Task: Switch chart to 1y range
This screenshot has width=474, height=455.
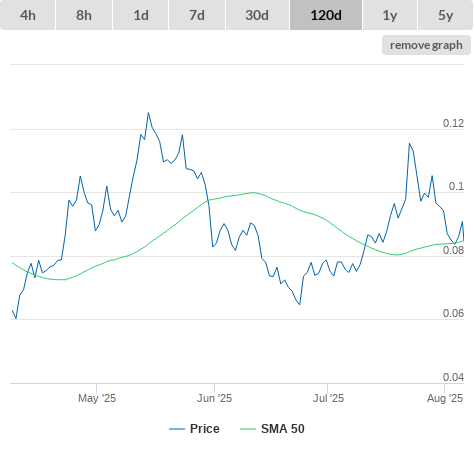Action: 390,15
